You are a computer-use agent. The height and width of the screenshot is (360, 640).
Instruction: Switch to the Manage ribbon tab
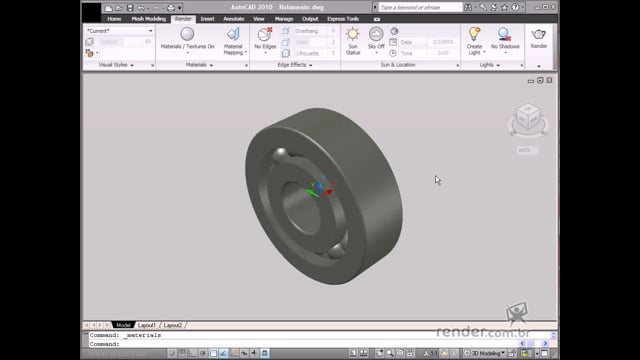284,19
